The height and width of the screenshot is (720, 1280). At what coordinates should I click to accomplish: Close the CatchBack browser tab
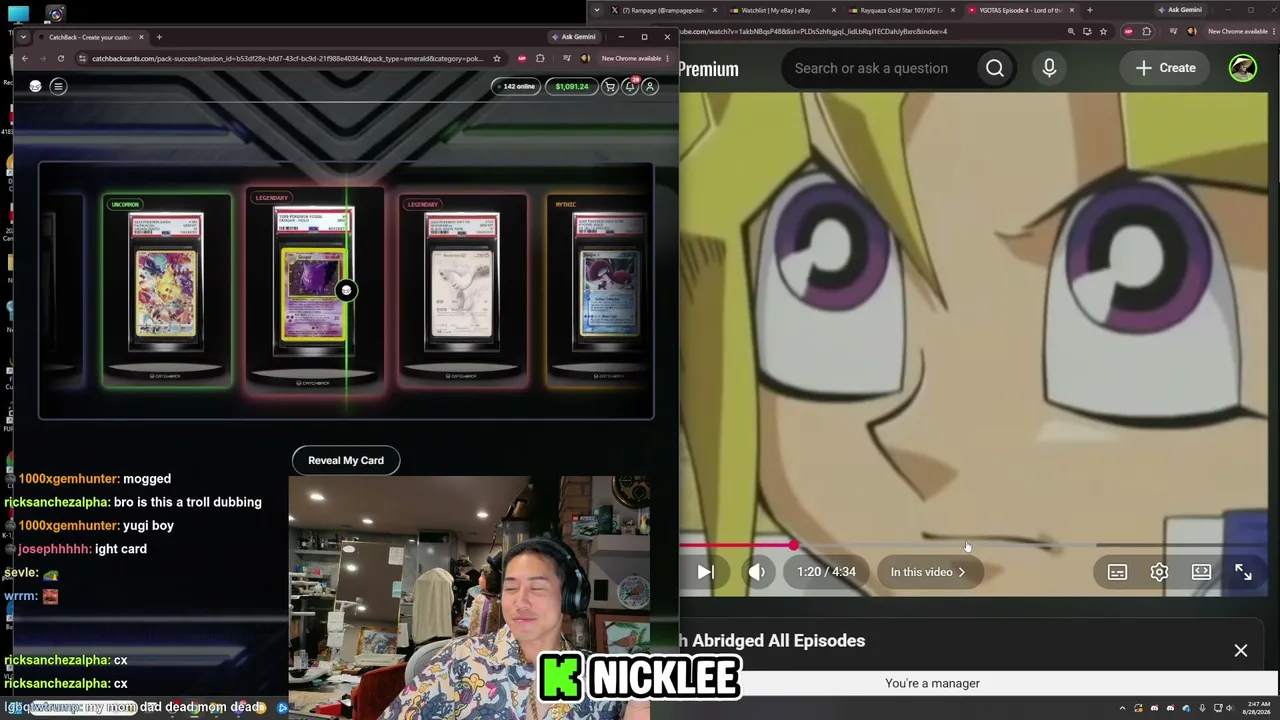click(141, 37)
